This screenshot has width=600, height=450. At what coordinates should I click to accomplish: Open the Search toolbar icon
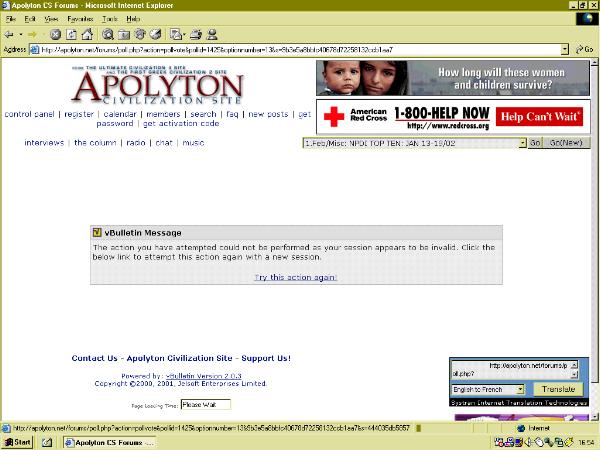pos(108,35)
